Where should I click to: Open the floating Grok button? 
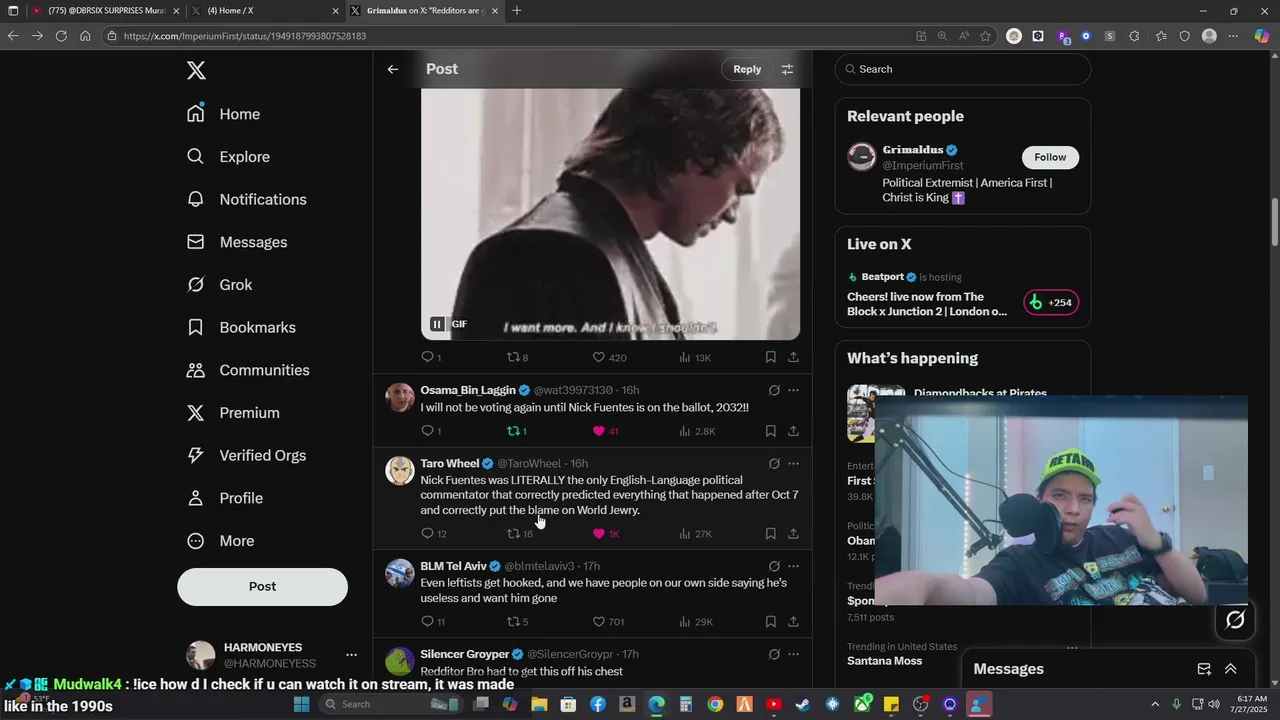(x=1235, y=620)
